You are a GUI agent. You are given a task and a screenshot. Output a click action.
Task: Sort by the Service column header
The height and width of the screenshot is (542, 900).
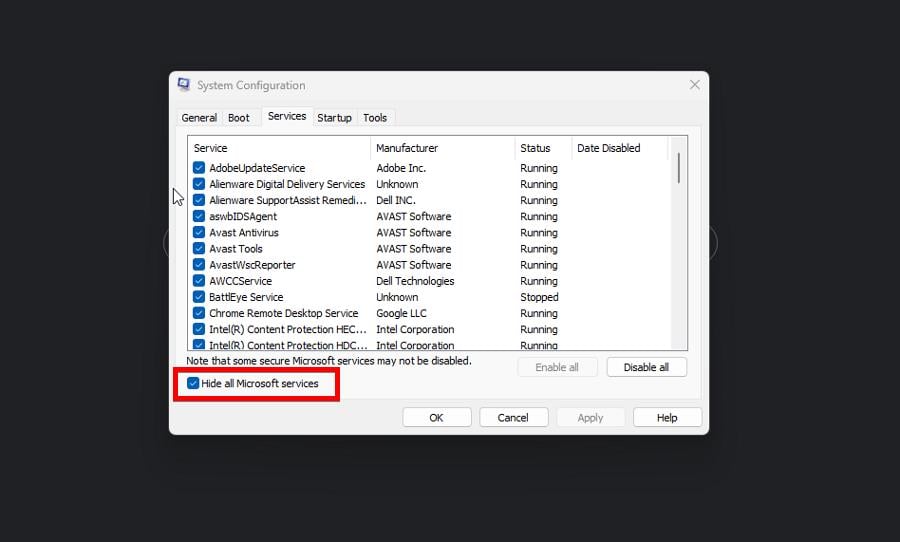(x=280, y=148)
